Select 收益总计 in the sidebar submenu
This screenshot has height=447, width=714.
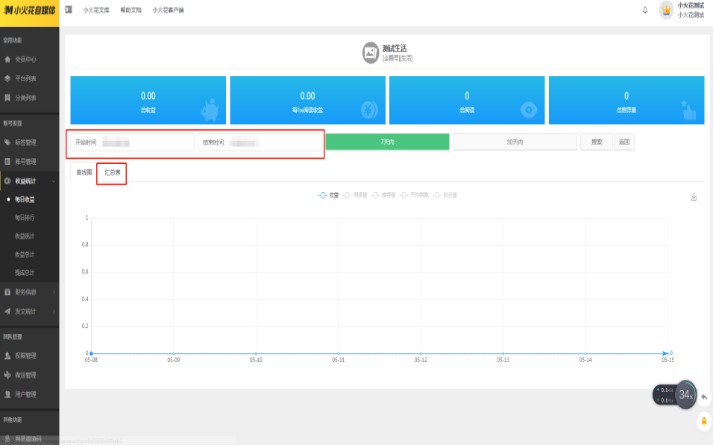point(25,254)
